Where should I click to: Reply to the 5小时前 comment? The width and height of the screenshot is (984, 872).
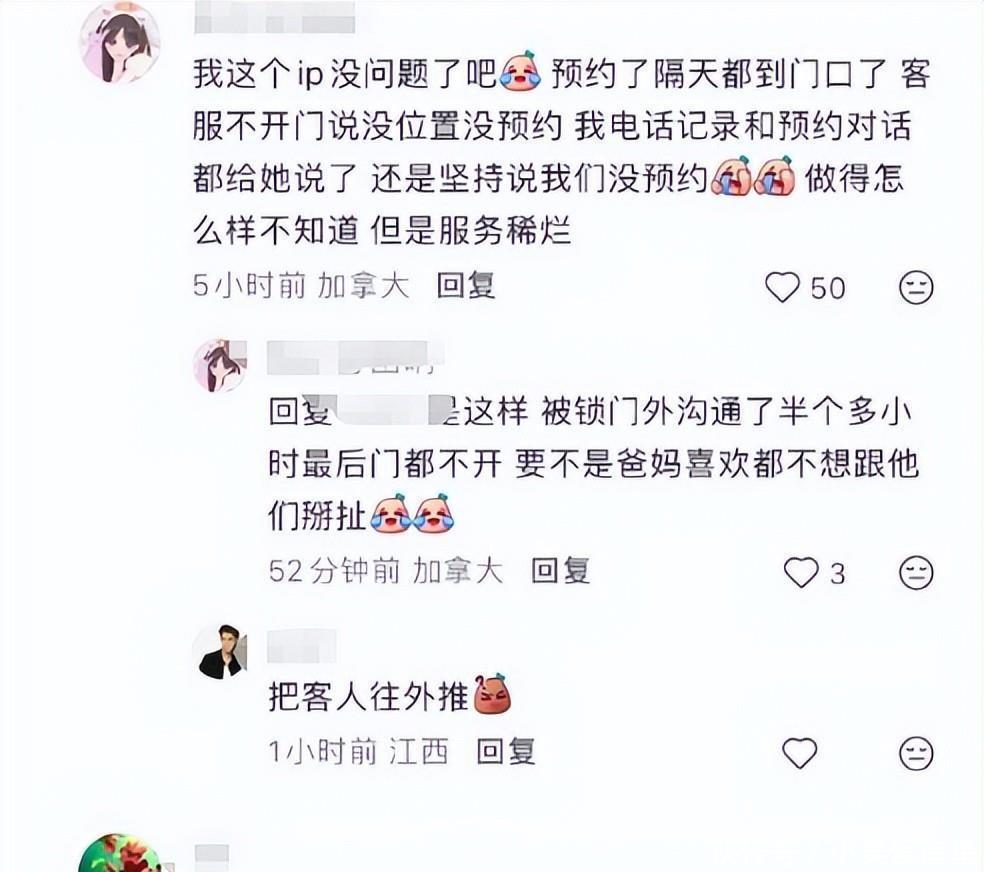466,286
